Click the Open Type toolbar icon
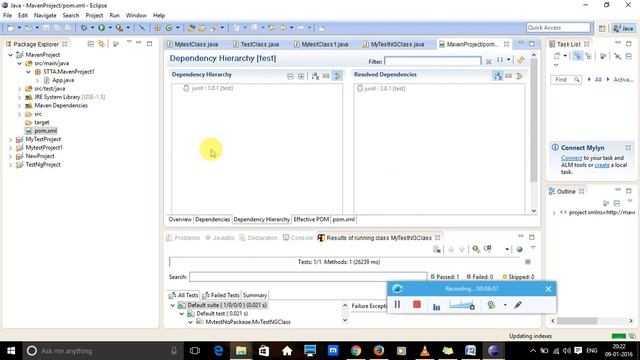Viewport: 640px width, 360px height. tap(191, 28)
